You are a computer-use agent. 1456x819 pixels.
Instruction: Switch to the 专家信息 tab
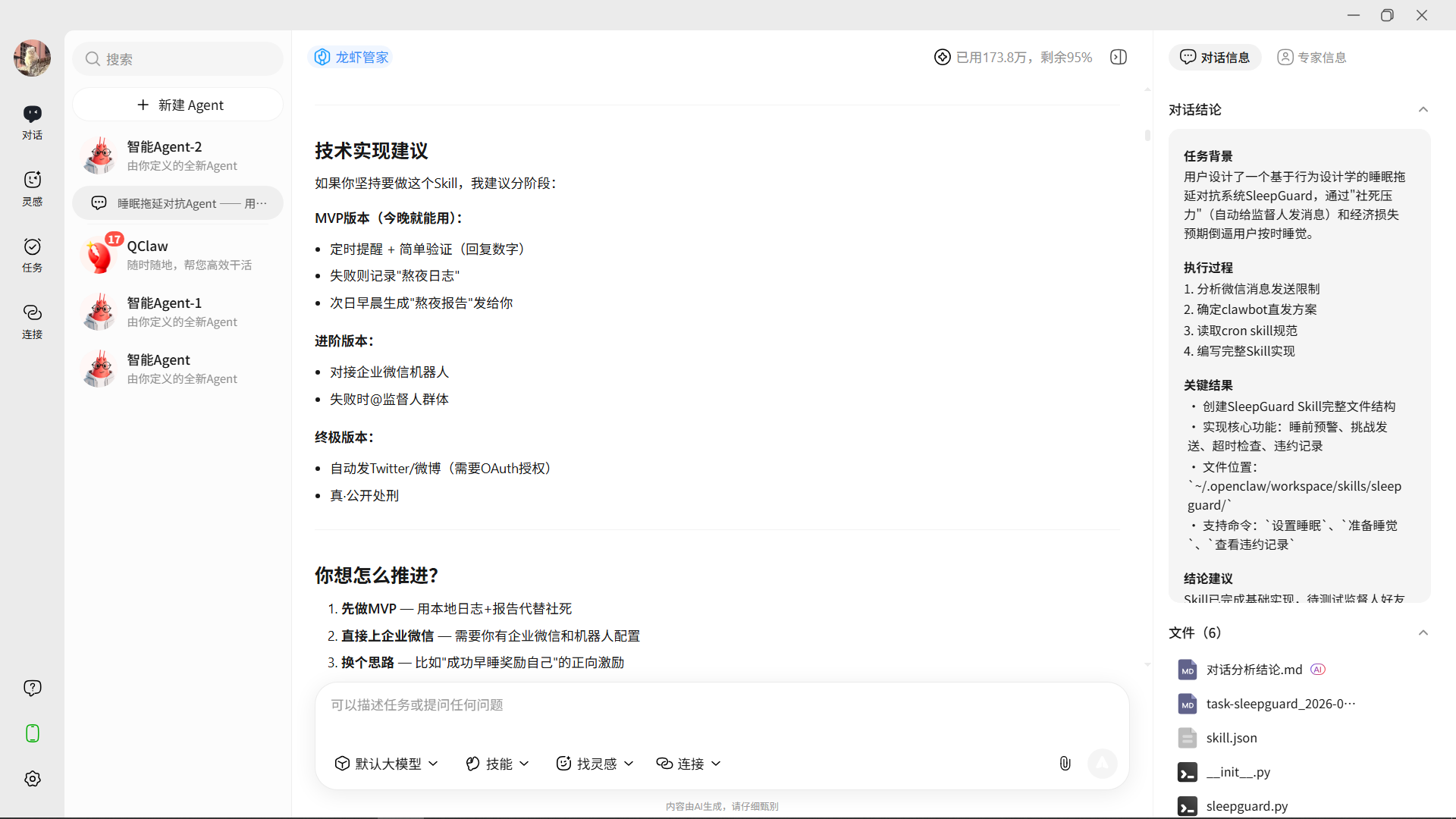click(x=1312, y=58)
